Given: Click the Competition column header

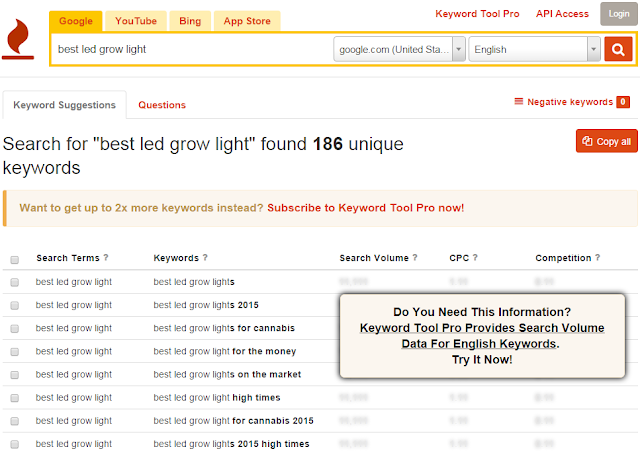Looking at the screenshot, I should click(563, 258).
